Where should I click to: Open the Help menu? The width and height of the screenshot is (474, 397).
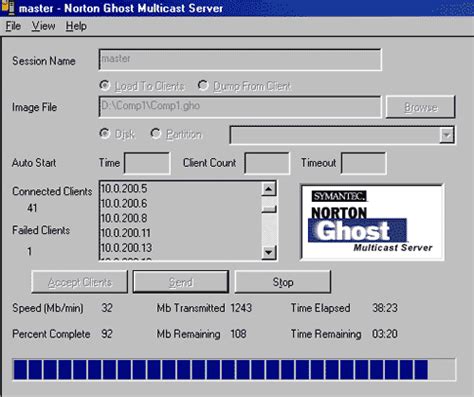pyautogui.click(x=76, y=26)
